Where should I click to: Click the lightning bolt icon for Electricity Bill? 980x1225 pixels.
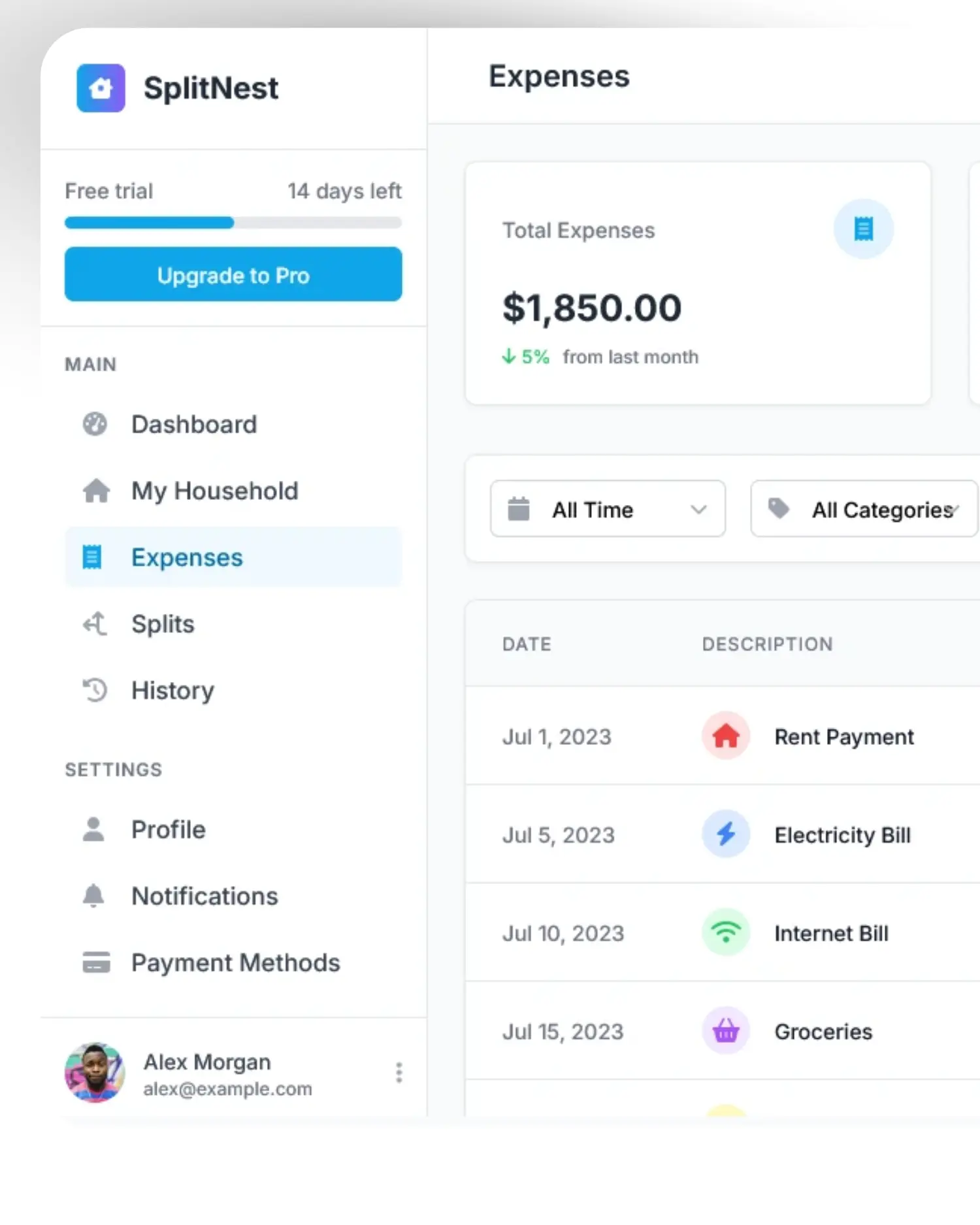click(725, 834)
